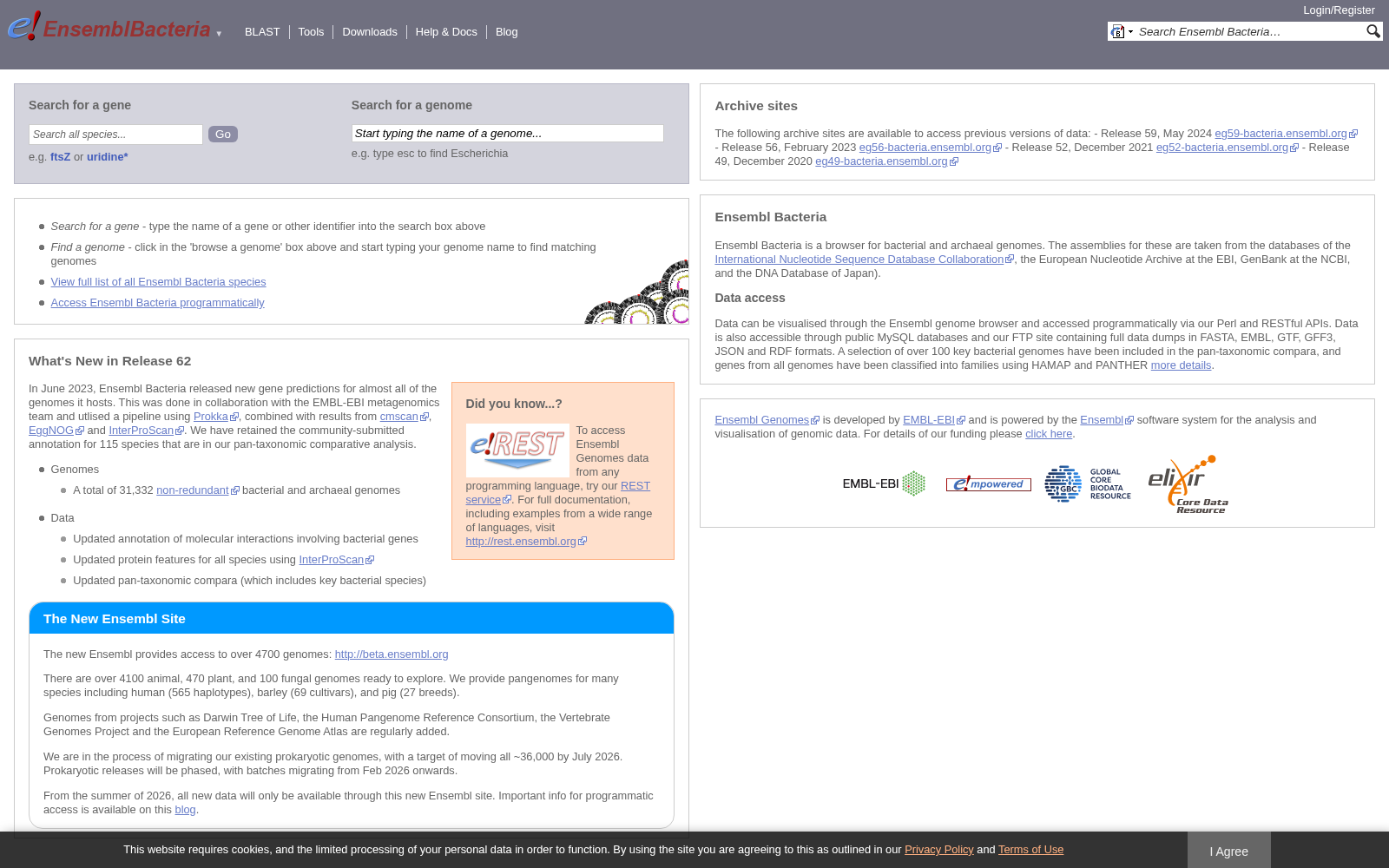Go to the Downloads page
1389x868 pixels.
(370, 32)
